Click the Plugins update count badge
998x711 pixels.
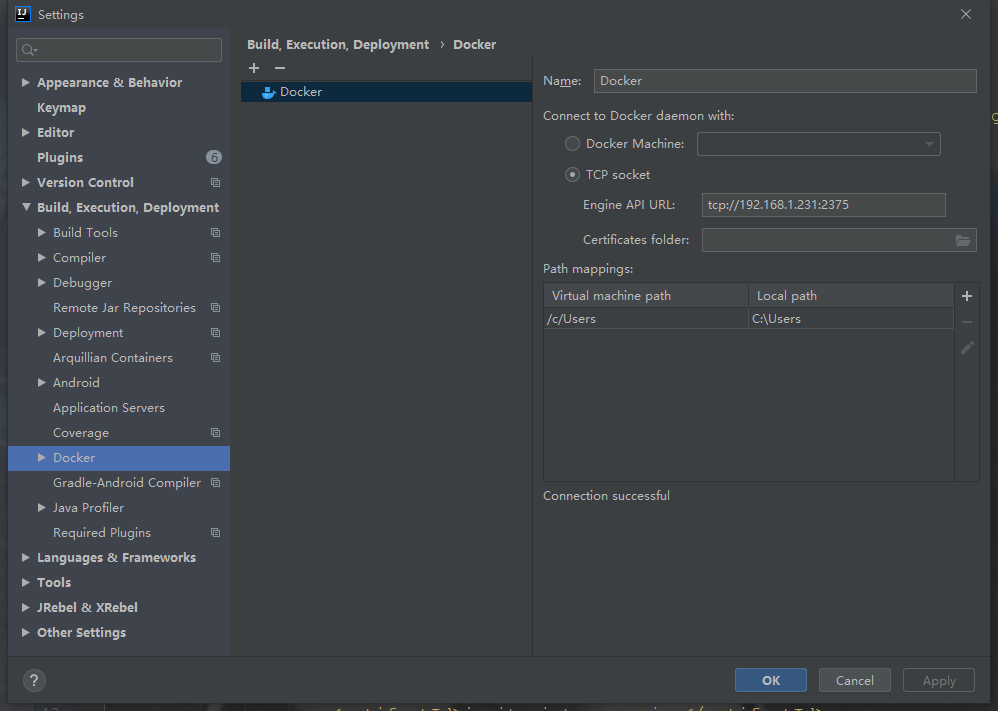(x=214, y=157)
